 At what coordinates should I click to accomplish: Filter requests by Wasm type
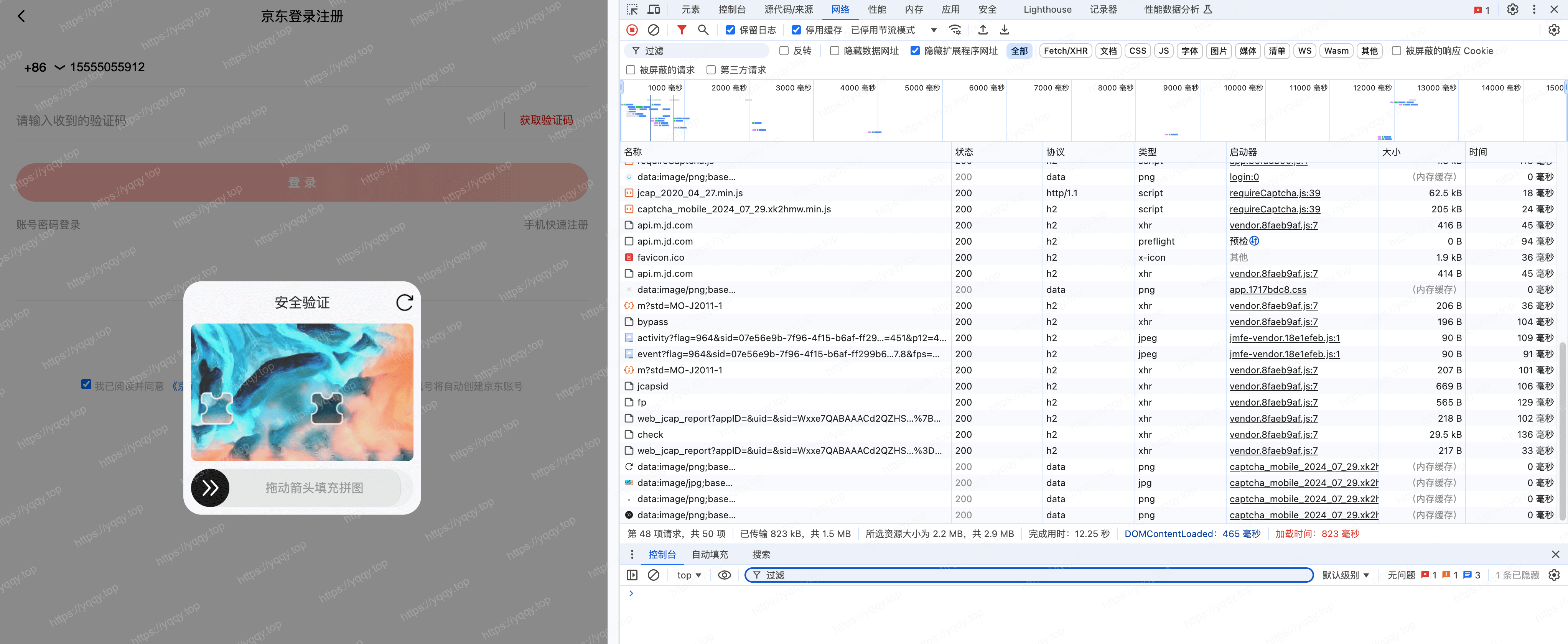coord(1336,51)
